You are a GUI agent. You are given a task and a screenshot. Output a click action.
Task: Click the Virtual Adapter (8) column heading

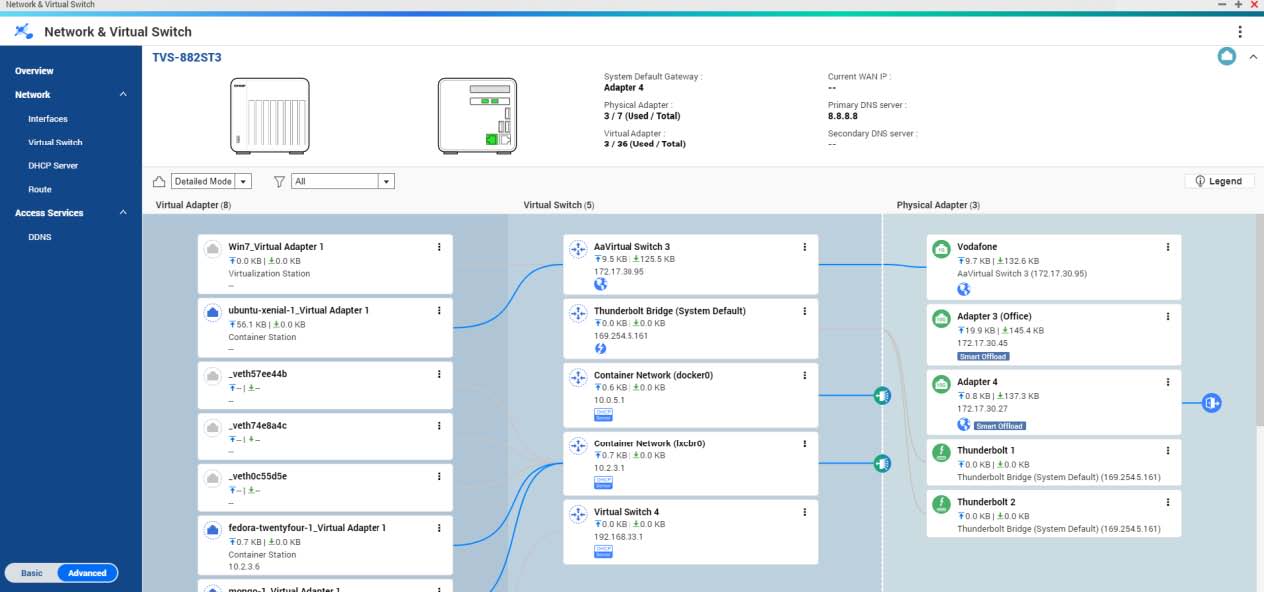pos(193,205)
